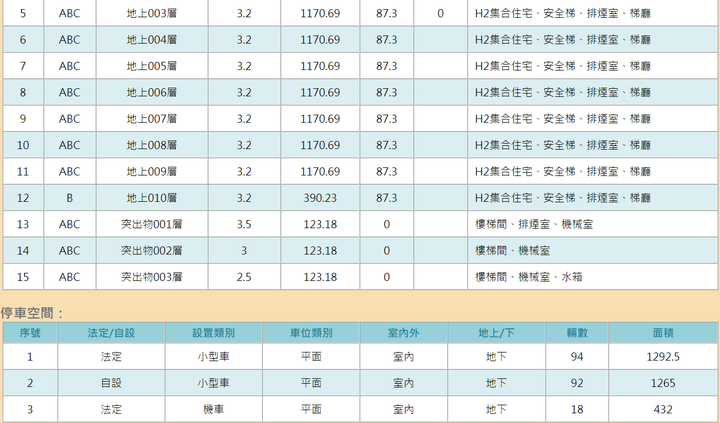This screenshot has height=423, width=720.
Task: Click row number 10 in floor table
Action: [23, 145]
